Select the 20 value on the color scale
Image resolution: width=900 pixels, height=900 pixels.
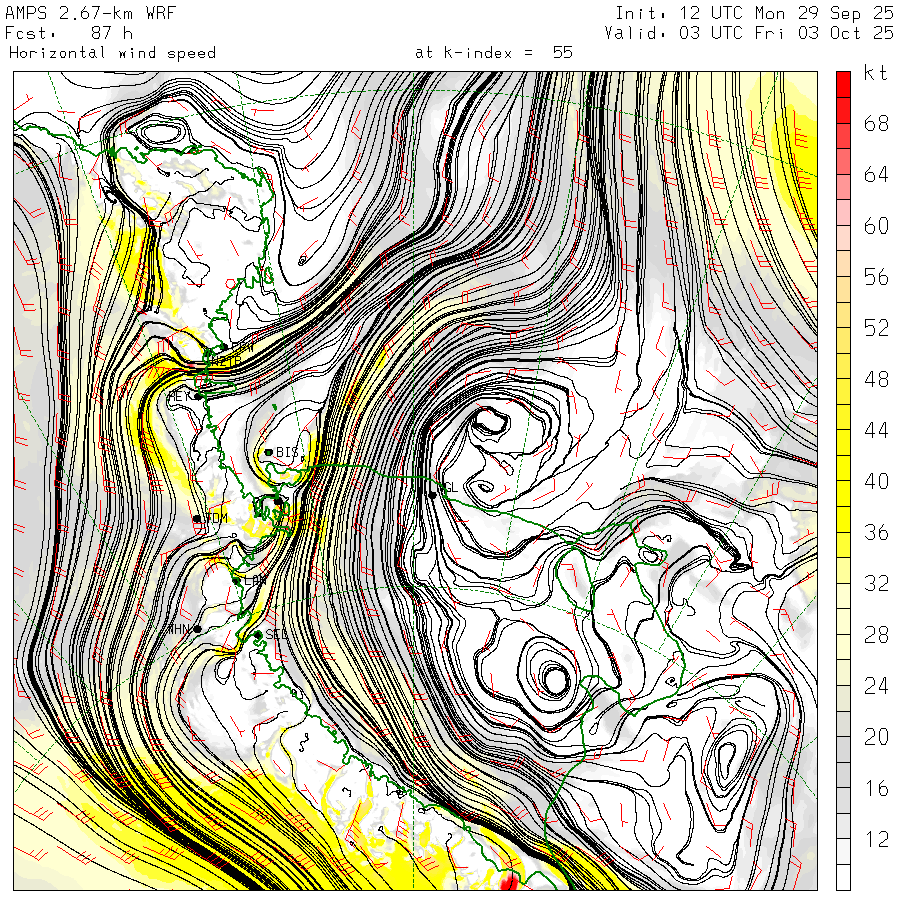pyautogui.click(x=876, y=737)
